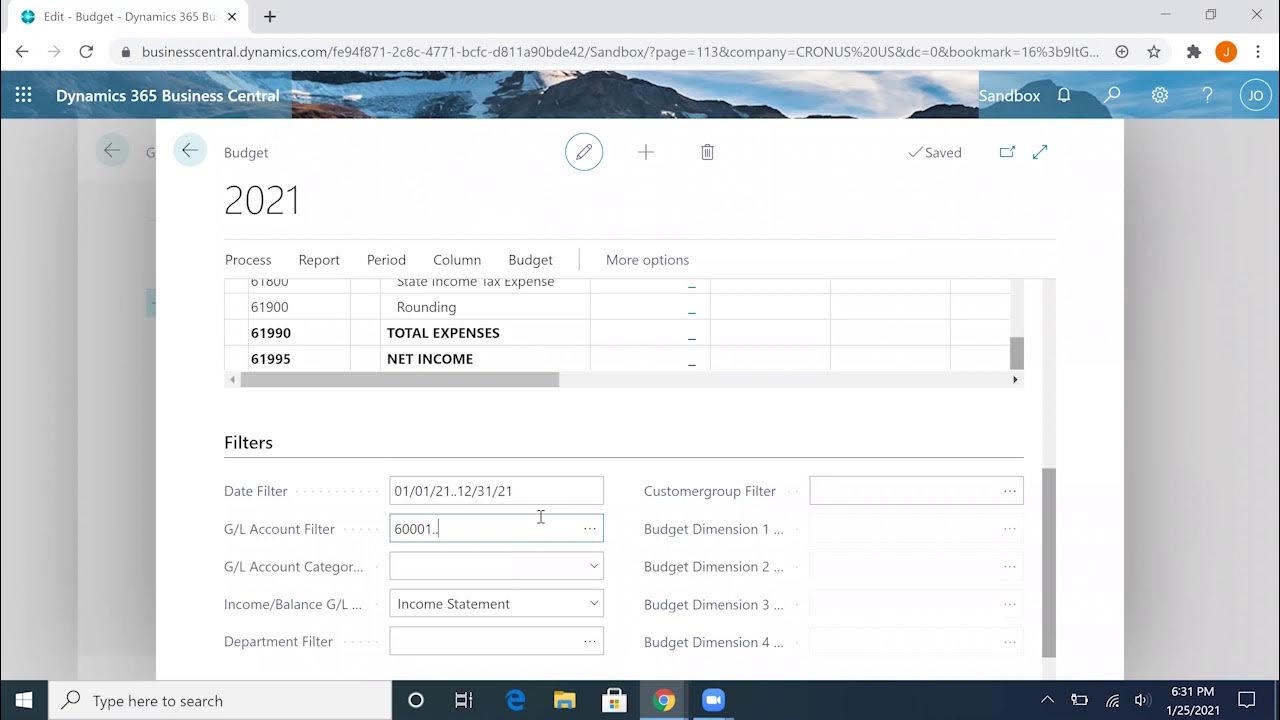Image resolution: width=1280 pixels, height=720 pixels.
Task: Open the Windows Start menu
Action: point(24,700)
